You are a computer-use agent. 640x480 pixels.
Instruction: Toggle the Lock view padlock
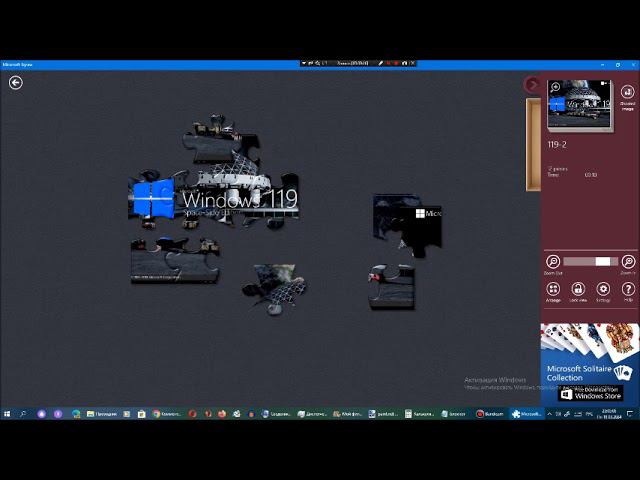(578, 291)
